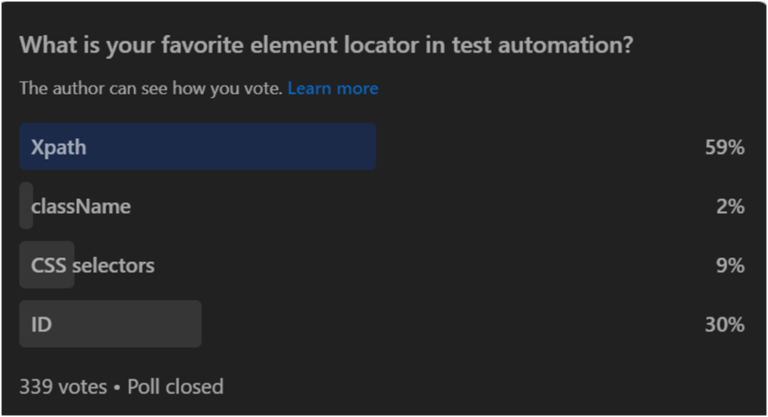The image size is (768, 417).
Task: Click the 9% result for CSS selectors
Action: [x=730, y=265]
